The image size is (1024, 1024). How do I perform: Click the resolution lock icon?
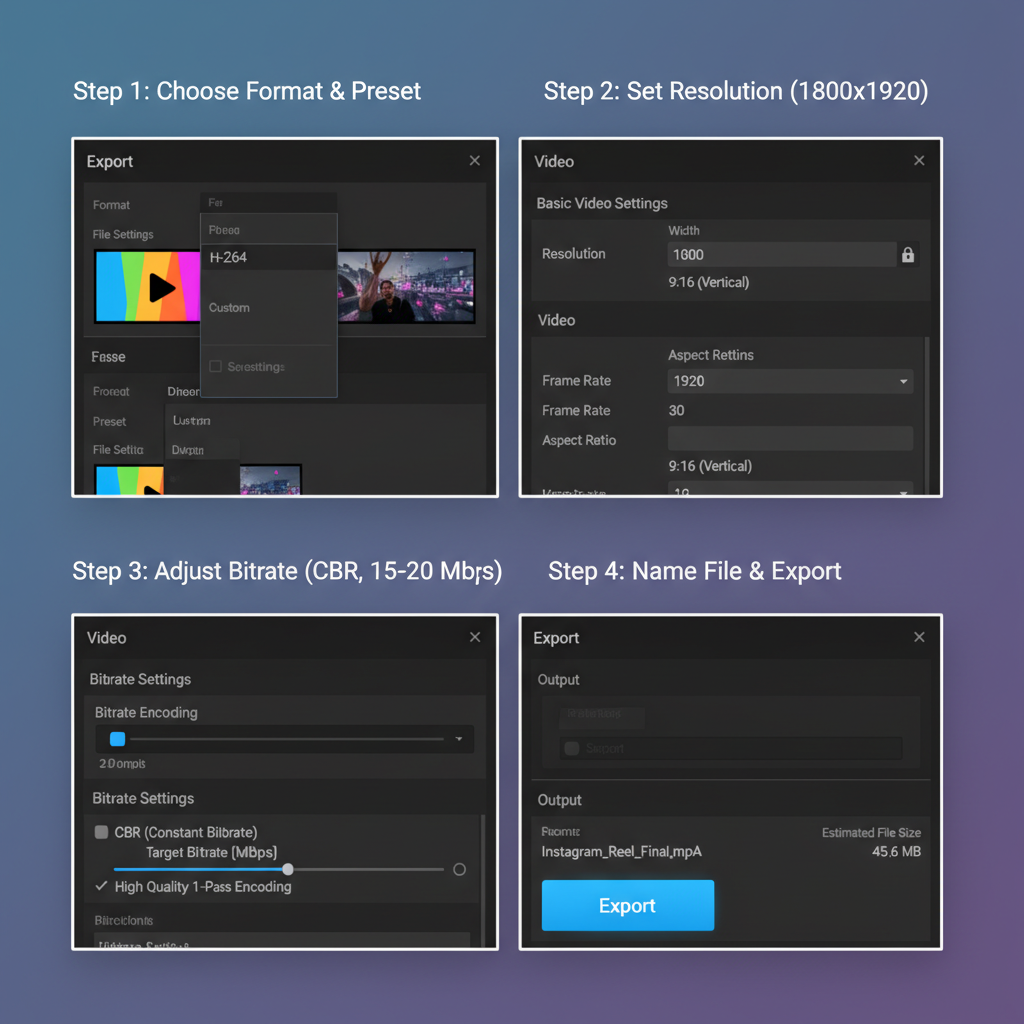pyautogui.click(x=908, y=255)
